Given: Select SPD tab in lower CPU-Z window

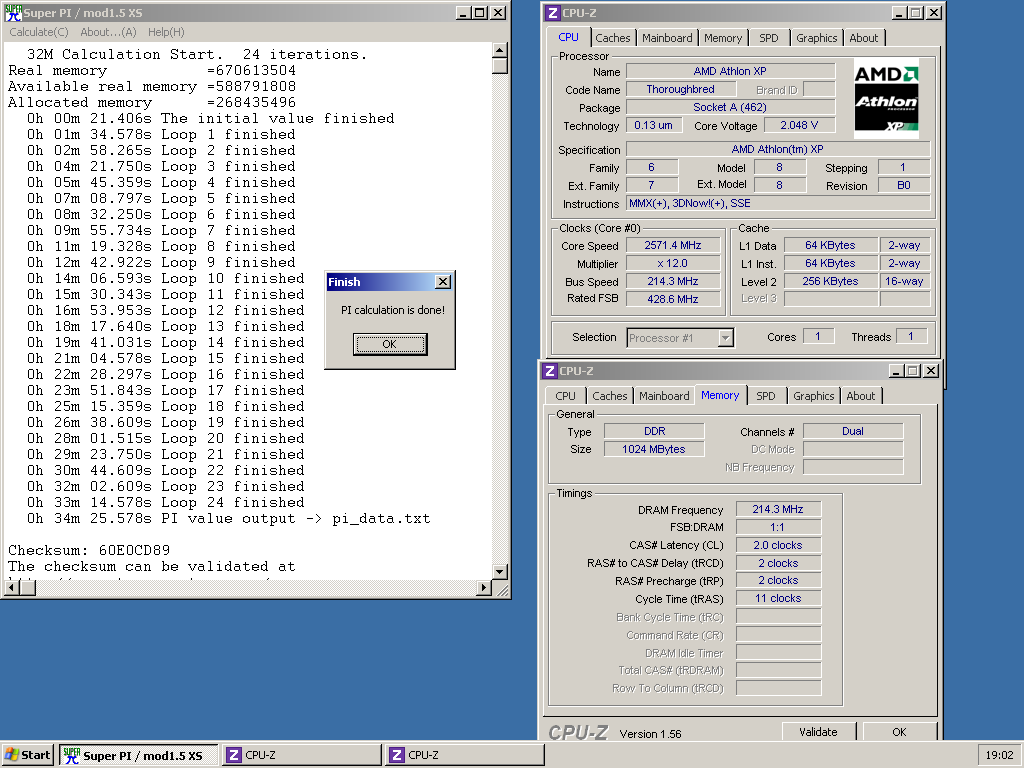Looking at the screenshot, I should [766, 396].
